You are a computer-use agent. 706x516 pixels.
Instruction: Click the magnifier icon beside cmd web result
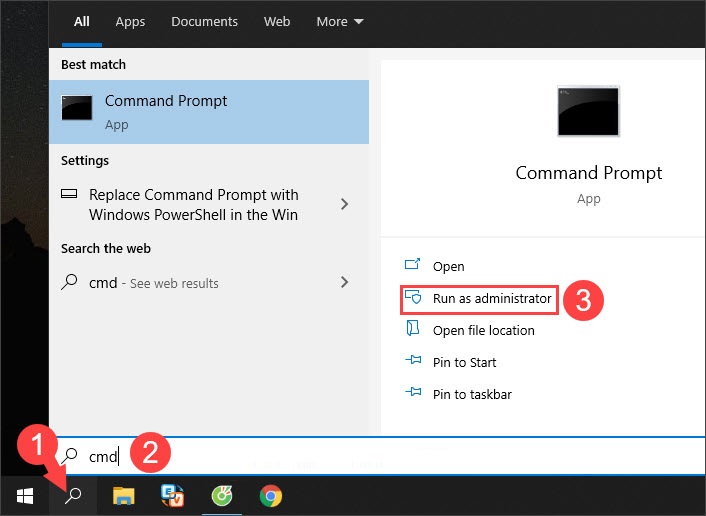point(69,281)
